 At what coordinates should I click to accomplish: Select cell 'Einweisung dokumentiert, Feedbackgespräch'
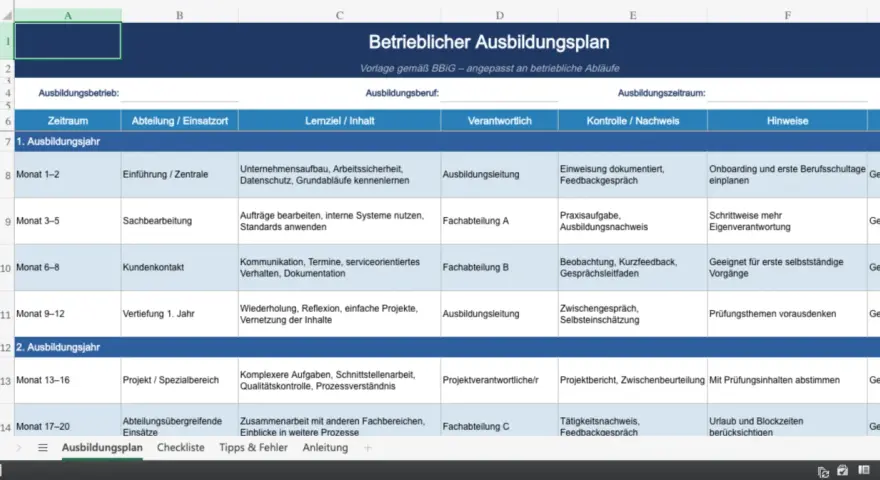[632, 175]
